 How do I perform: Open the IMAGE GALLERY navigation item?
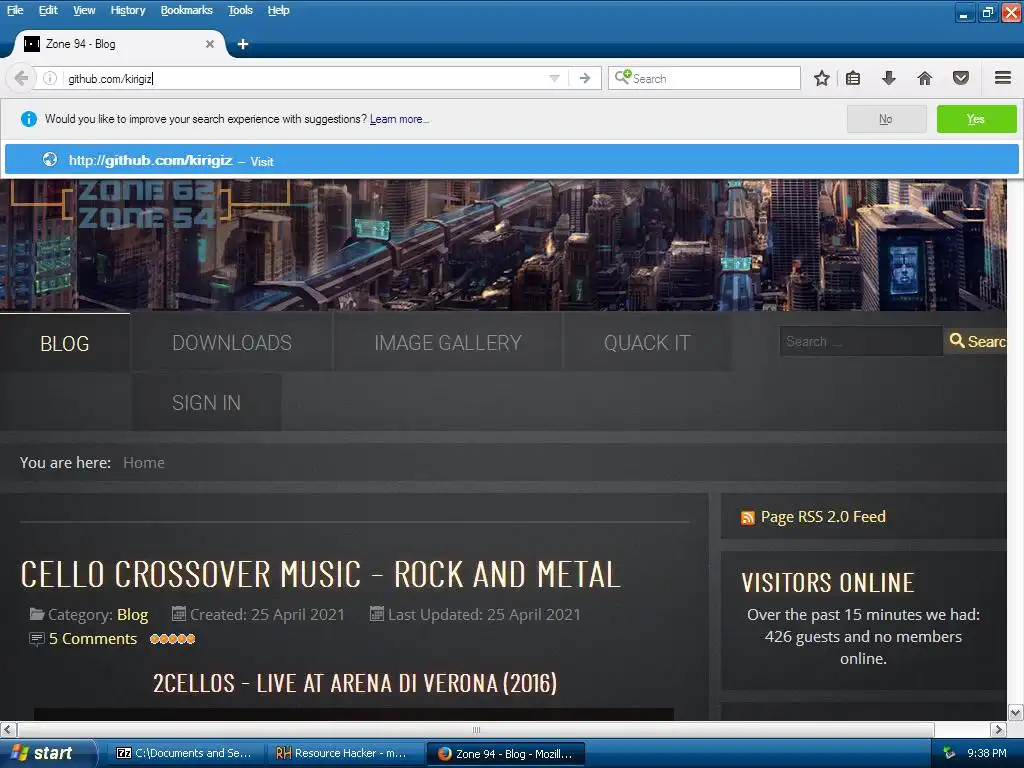pyautogui.click(x=448, y=343)
